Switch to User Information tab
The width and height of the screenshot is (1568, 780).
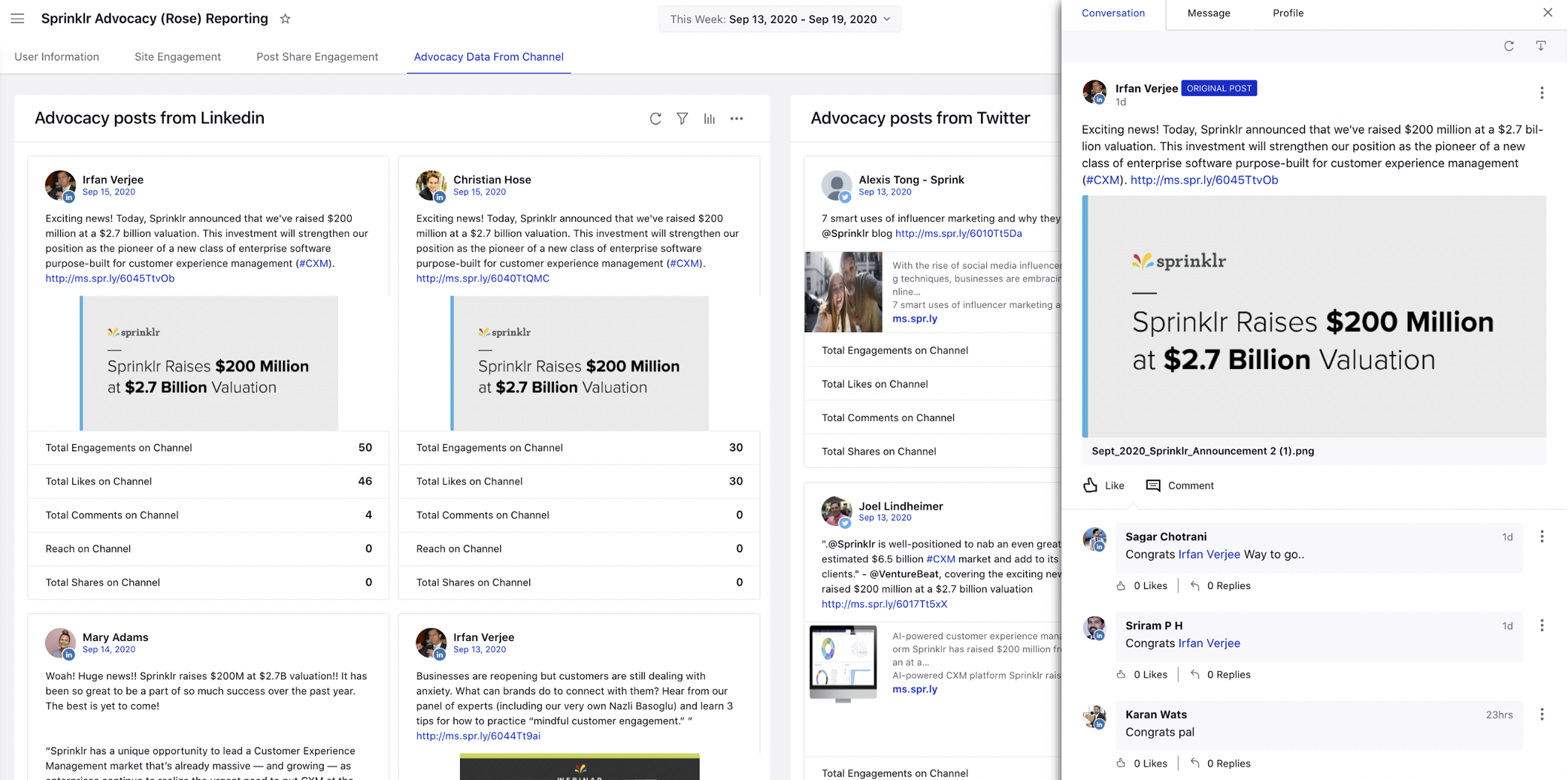pyautogui.click(x=56, y=57)
